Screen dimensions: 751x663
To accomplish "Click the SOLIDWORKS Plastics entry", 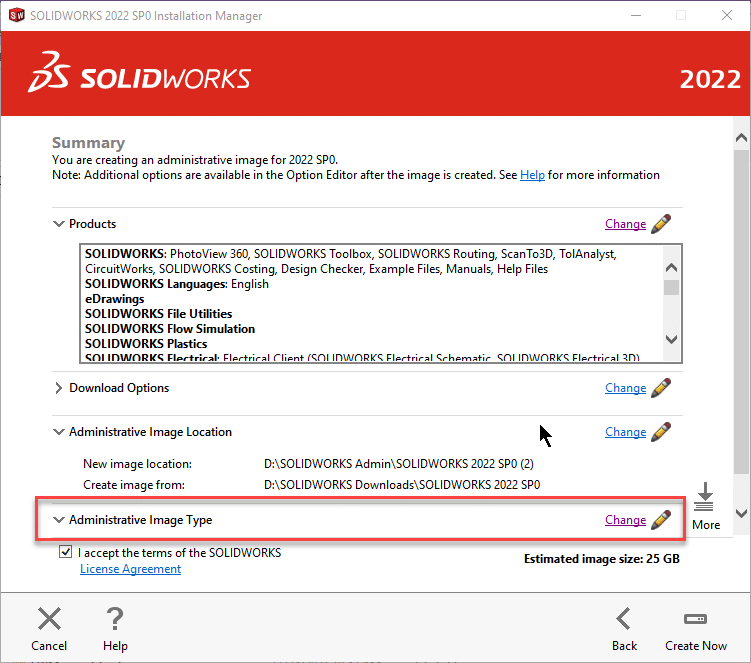I will [x=146, y=343].
